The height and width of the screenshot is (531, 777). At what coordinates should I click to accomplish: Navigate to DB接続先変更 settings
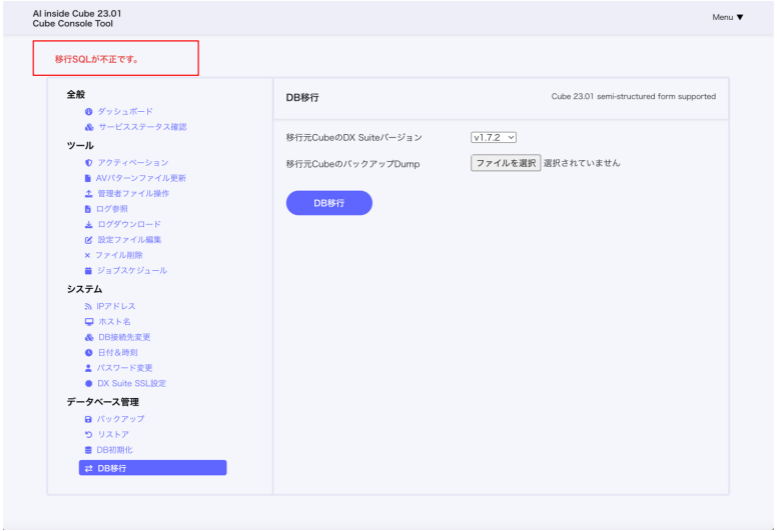(x=123, y=337)
